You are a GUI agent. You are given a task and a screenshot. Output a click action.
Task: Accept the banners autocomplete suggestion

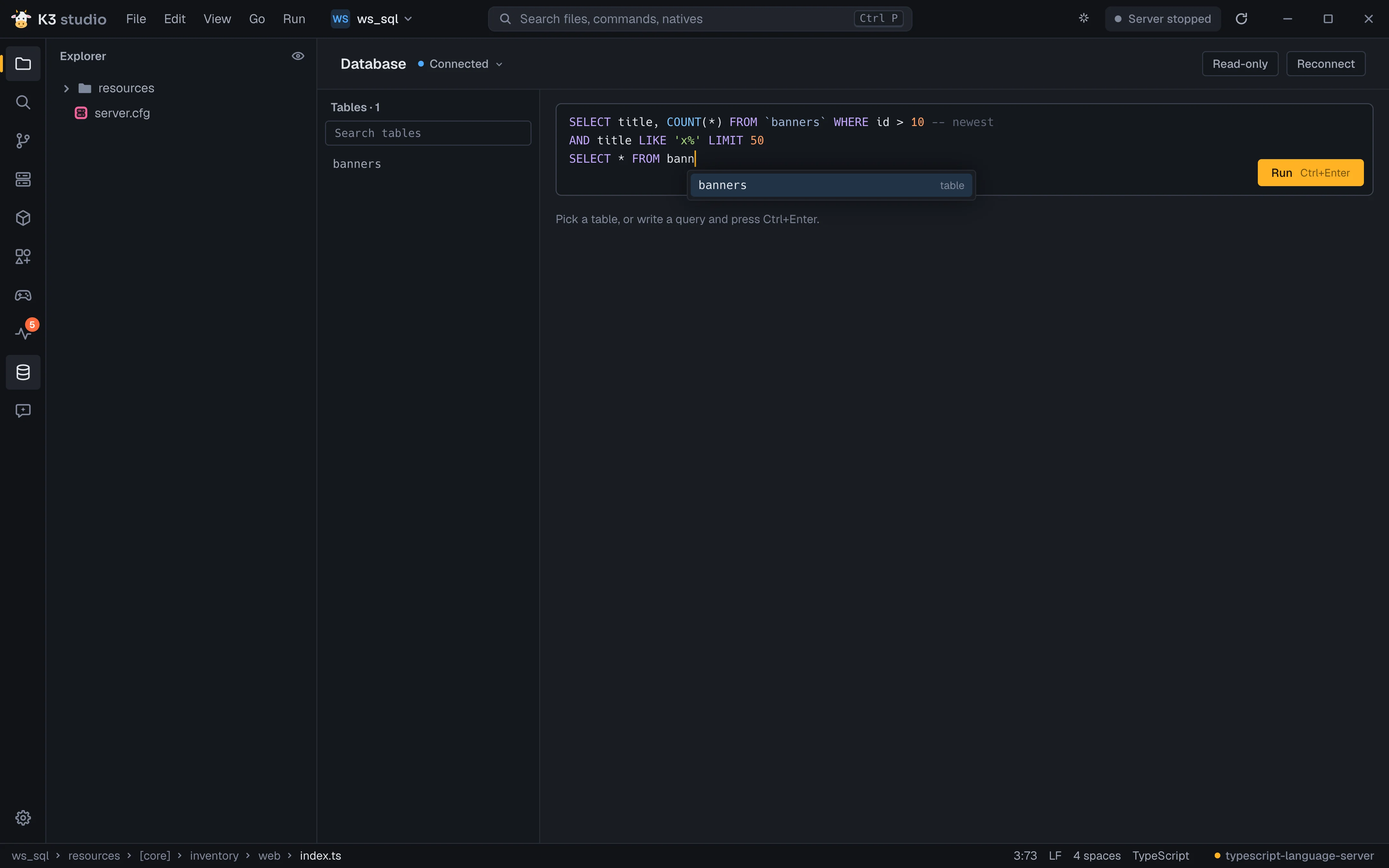pos(831,185)
